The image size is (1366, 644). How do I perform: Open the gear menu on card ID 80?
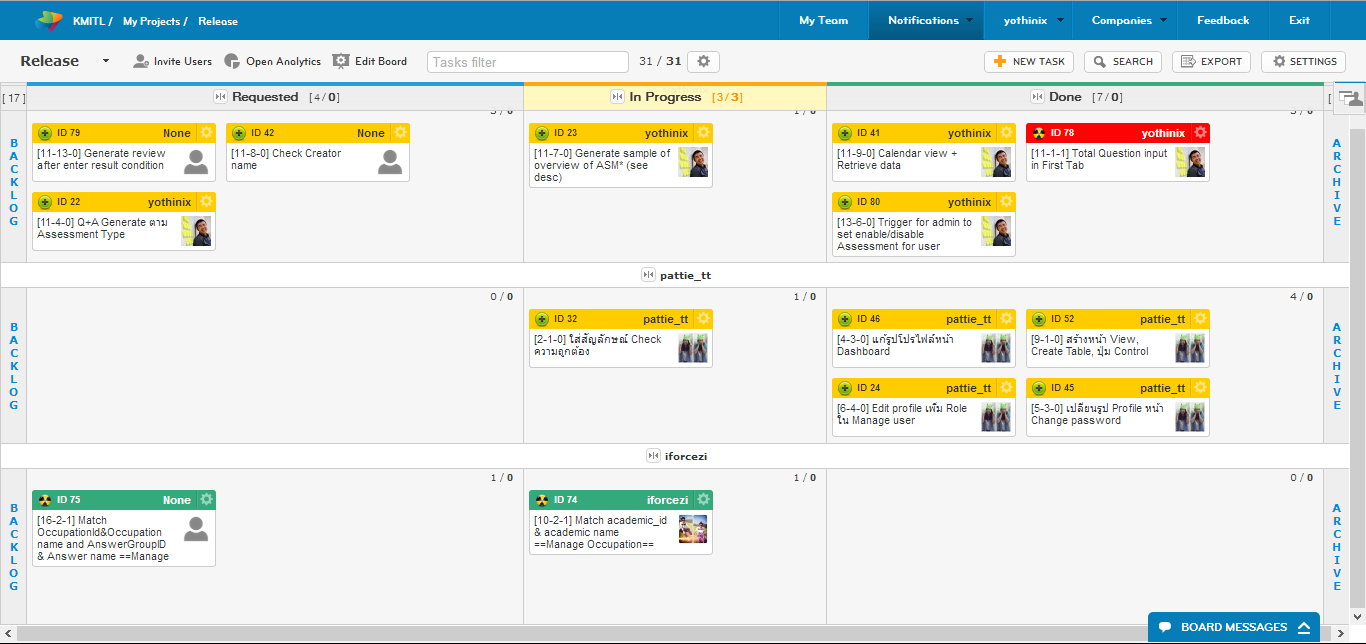[x=1006, y=202]
